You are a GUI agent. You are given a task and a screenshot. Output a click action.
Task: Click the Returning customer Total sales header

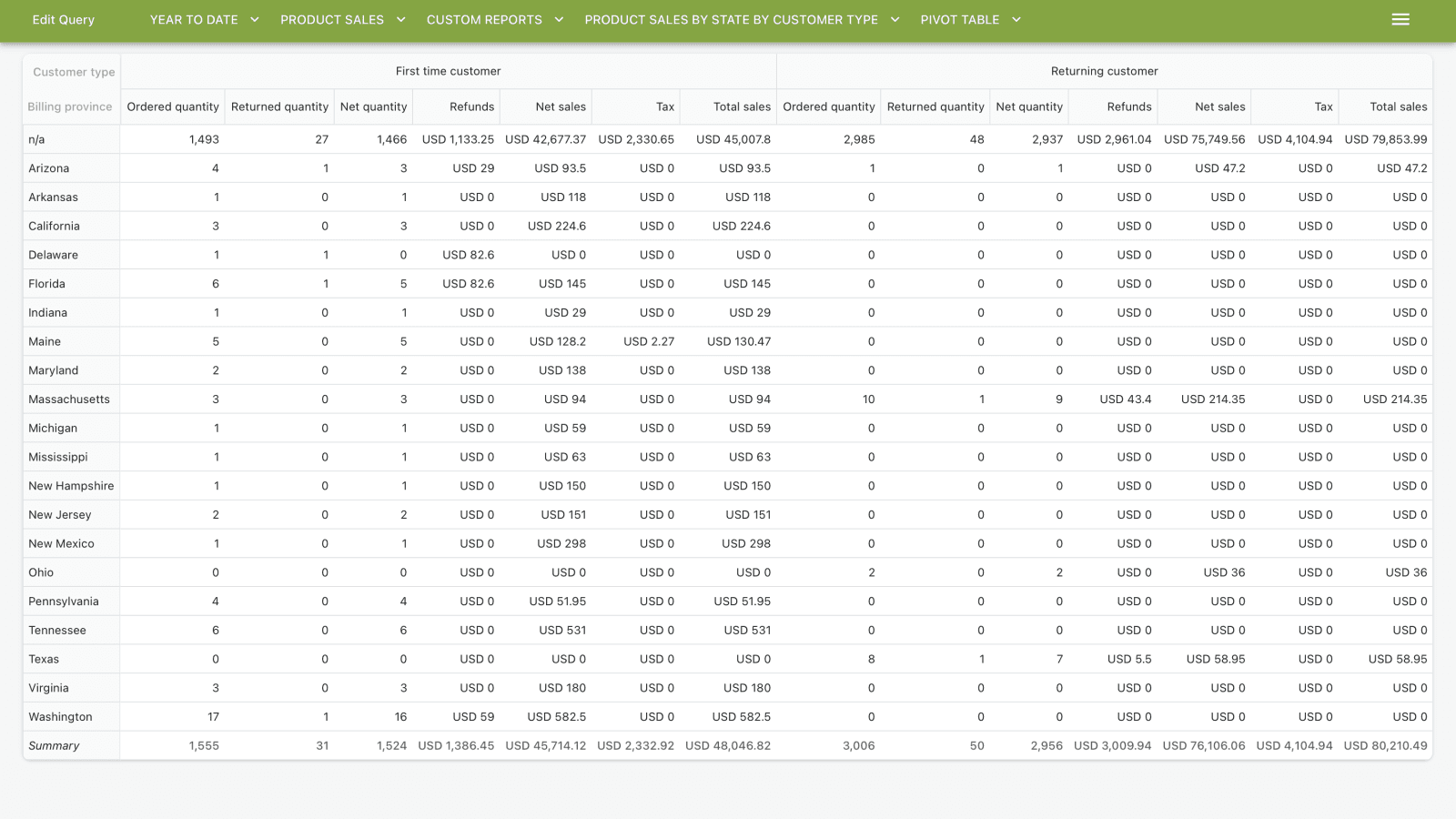tap(1398, 106)
